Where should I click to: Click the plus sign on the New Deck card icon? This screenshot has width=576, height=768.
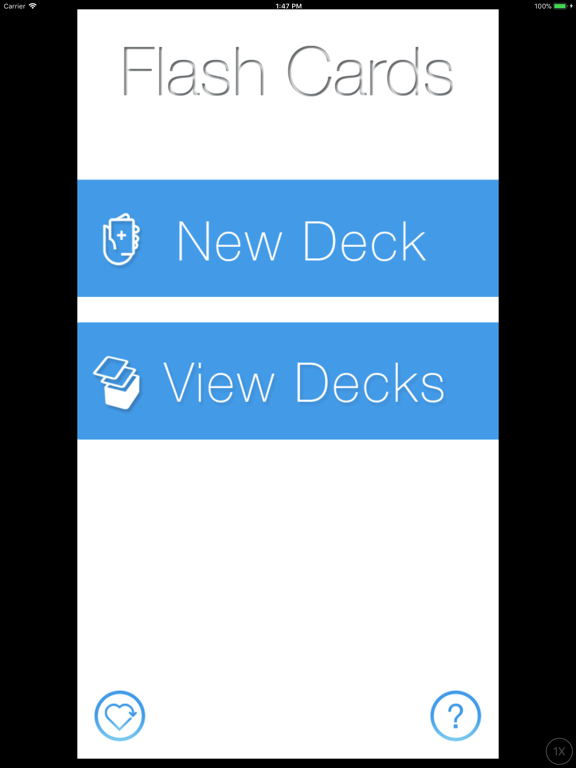[121, 235]
